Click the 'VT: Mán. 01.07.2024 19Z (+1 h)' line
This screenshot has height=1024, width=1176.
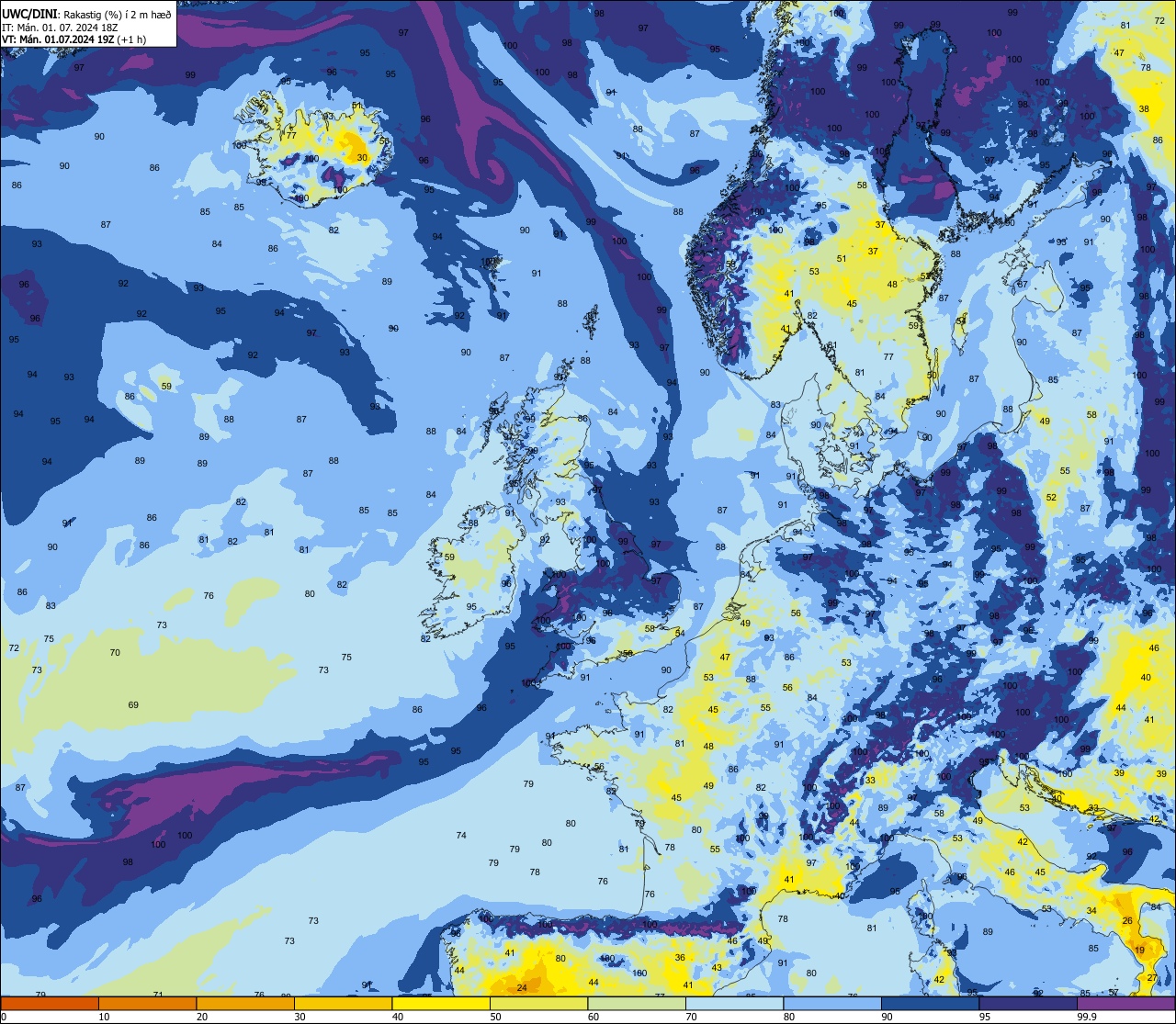point(74,39)
